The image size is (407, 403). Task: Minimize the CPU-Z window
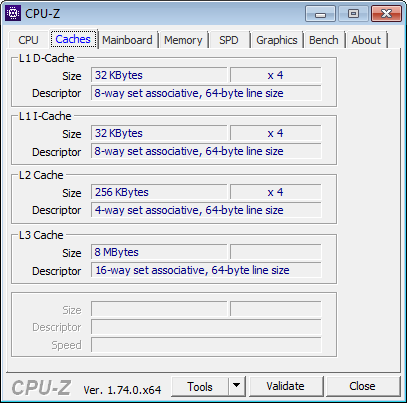(x=320, y=14)
